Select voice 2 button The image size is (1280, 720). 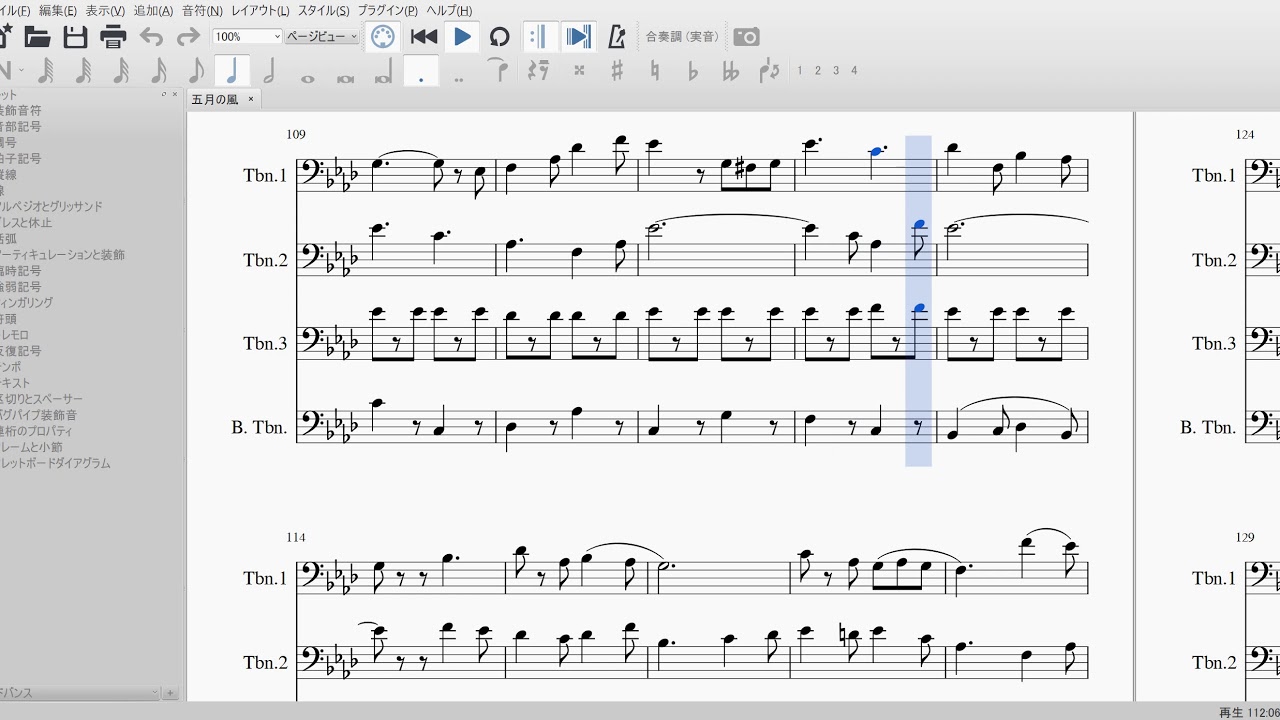tap(817, 71)
